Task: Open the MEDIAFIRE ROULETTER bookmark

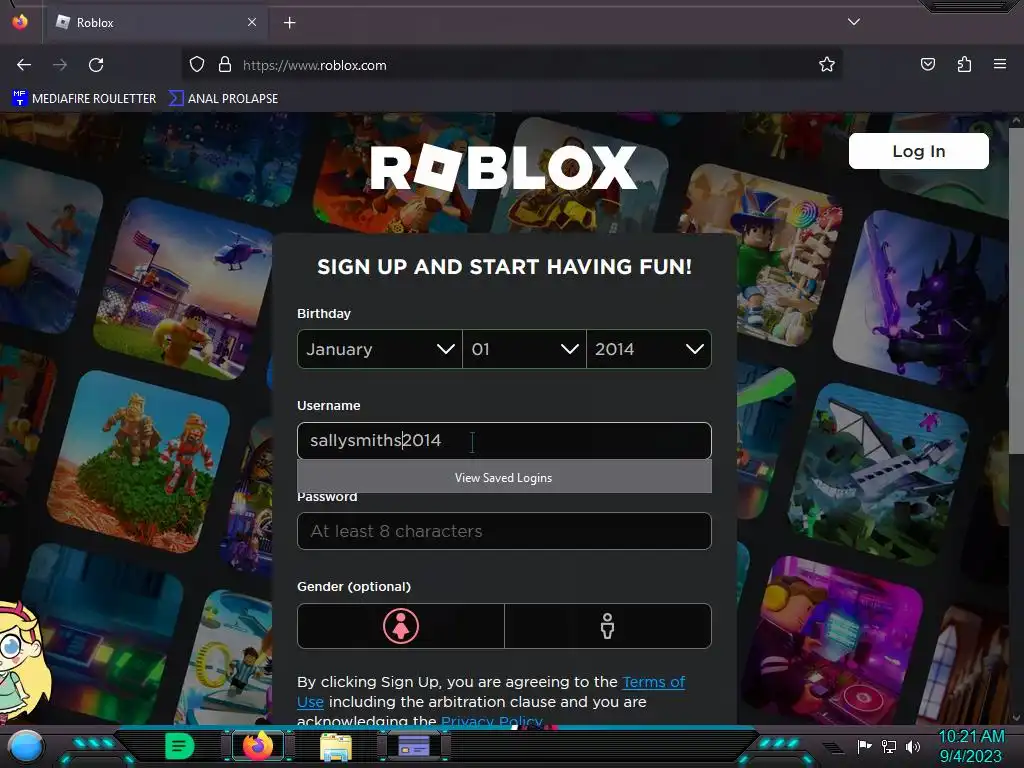Action: click(84, 99)
